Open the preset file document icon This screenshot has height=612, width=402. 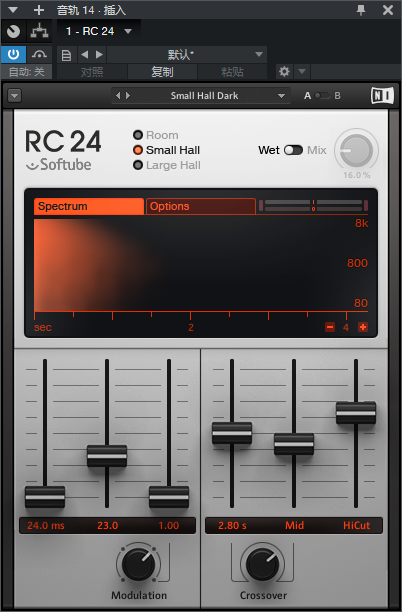[x=66, y=55]
